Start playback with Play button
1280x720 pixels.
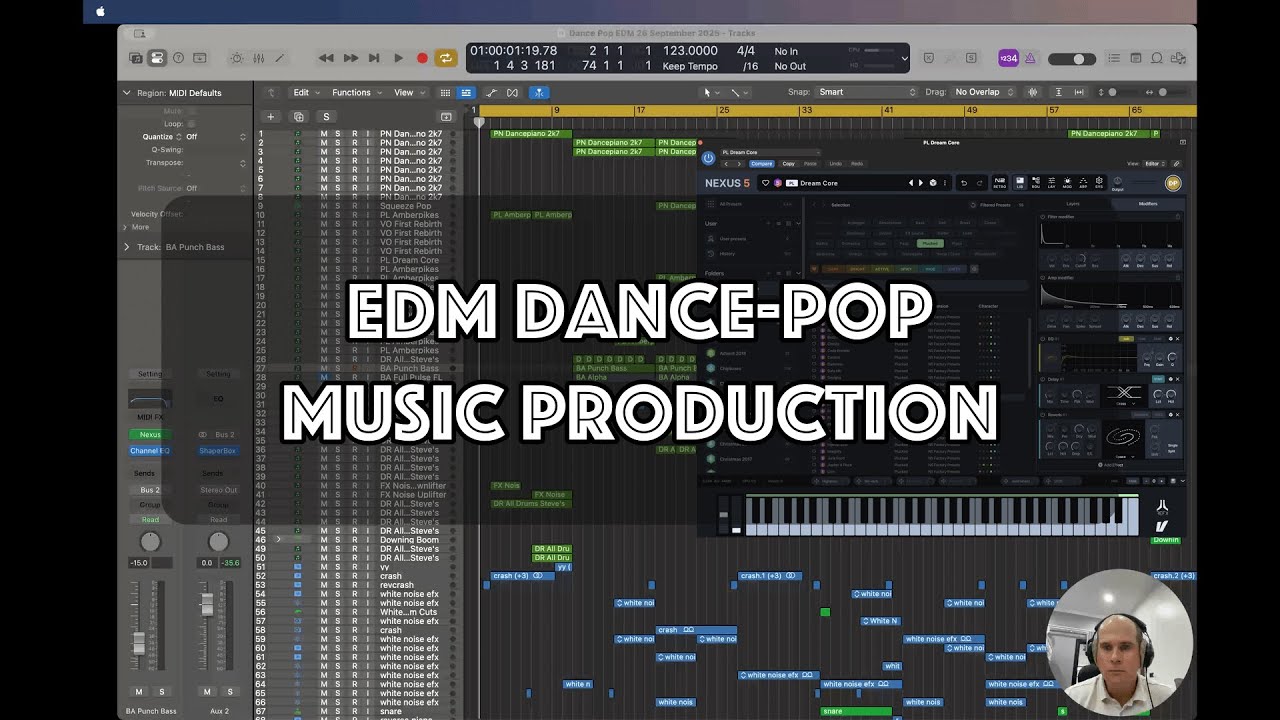[398, 58]
